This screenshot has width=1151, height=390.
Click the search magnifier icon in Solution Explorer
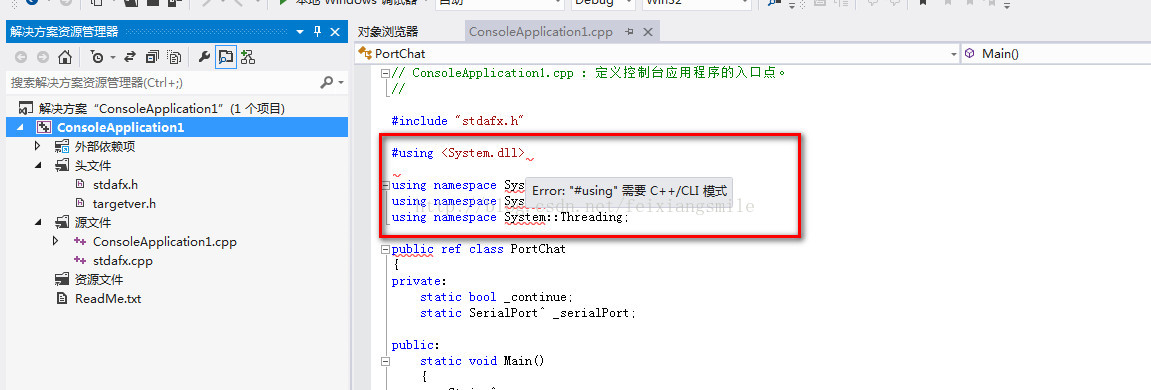point(327,83)
